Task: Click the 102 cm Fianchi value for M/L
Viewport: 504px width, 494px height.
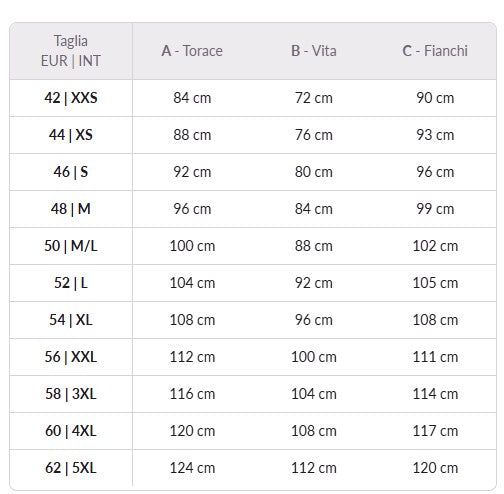Action: (435, 246)
